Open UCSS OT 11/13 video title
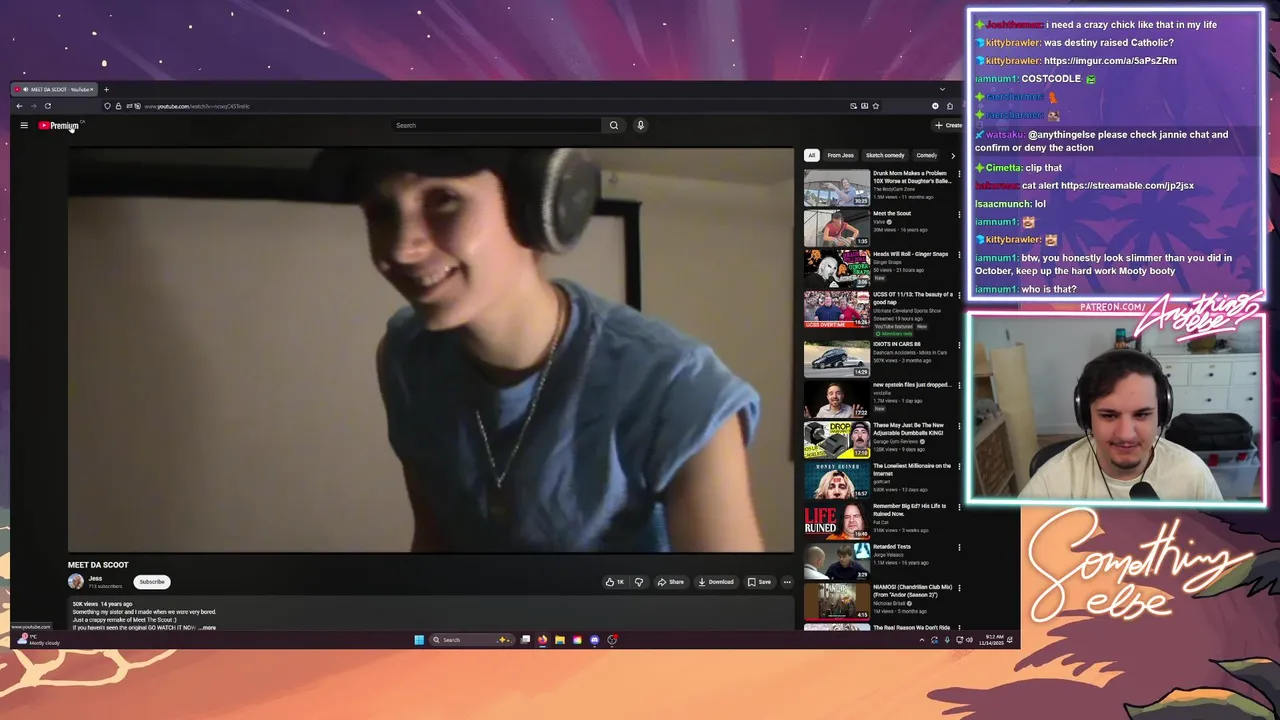 (x=912, y=298)
